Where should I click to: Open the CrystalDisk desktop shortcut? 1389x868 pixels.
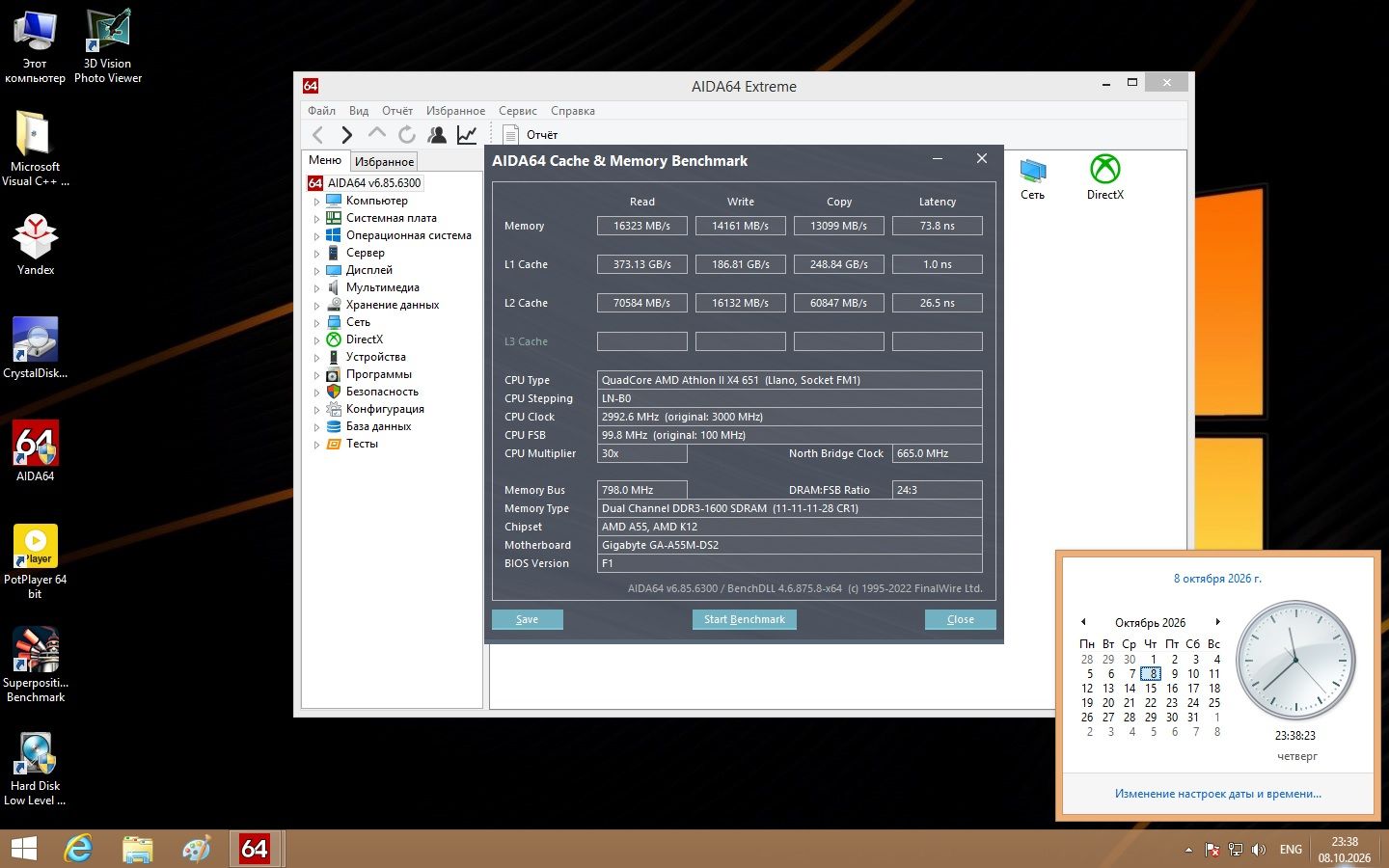(x=36, y=347)
